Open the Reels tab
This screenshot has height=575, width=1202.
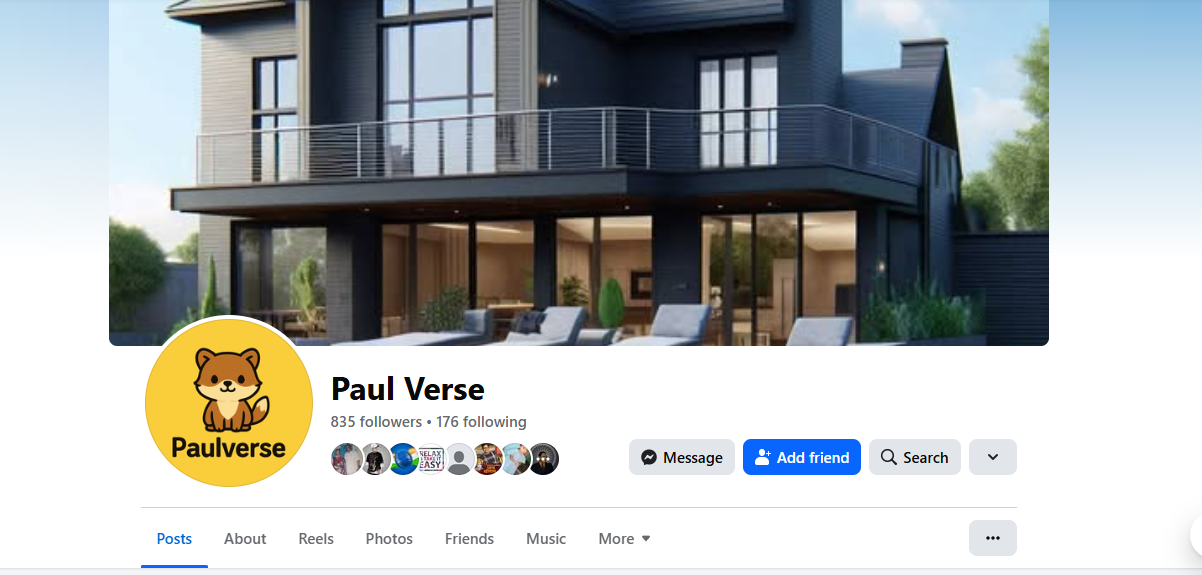[x=316, y=538]
